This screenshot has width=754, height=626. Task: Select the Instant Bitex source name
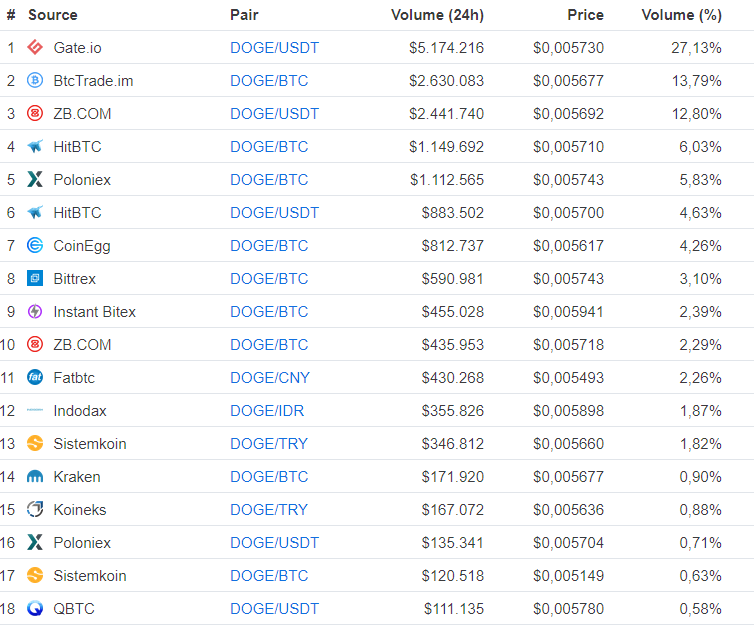coord(94,312)
